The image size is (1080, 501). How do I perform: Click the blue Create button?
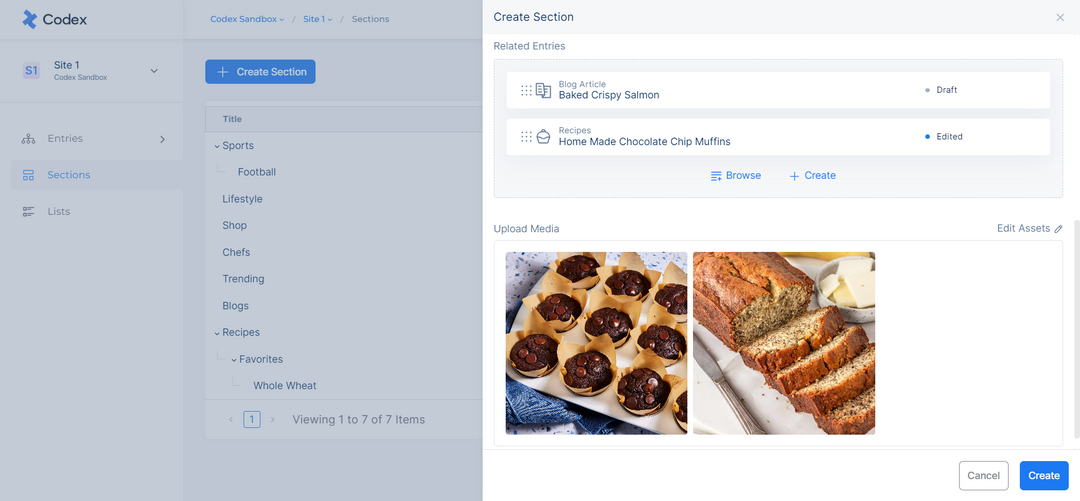click(x=1043, y=476)
